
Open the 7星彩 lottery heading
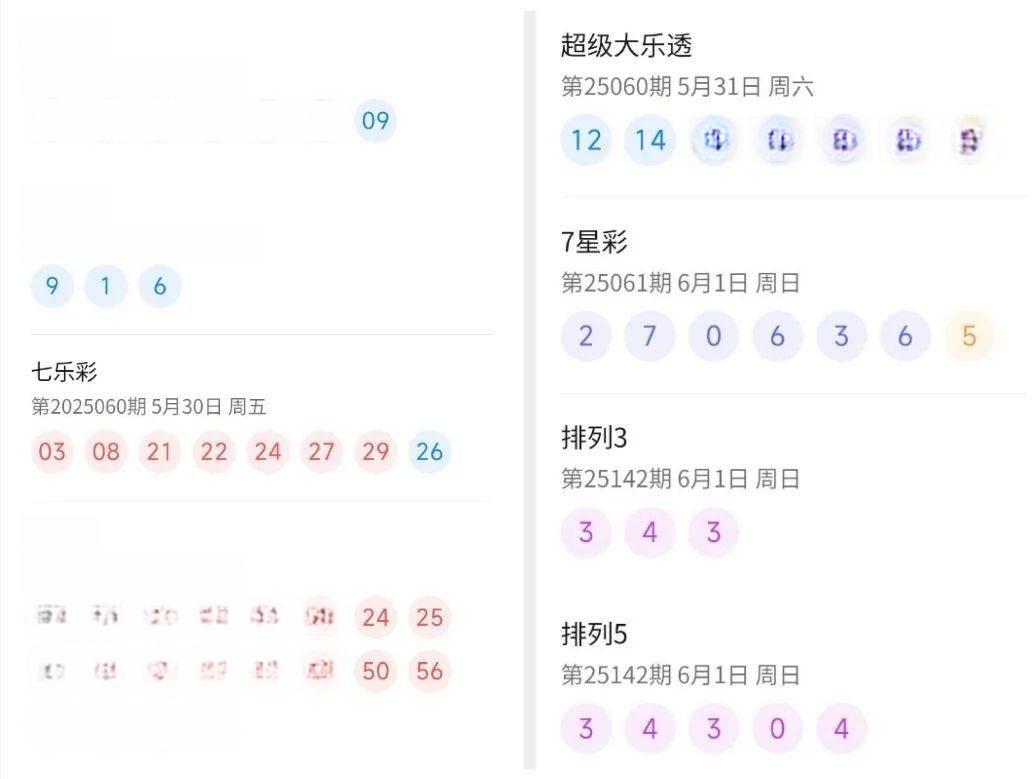593,241
